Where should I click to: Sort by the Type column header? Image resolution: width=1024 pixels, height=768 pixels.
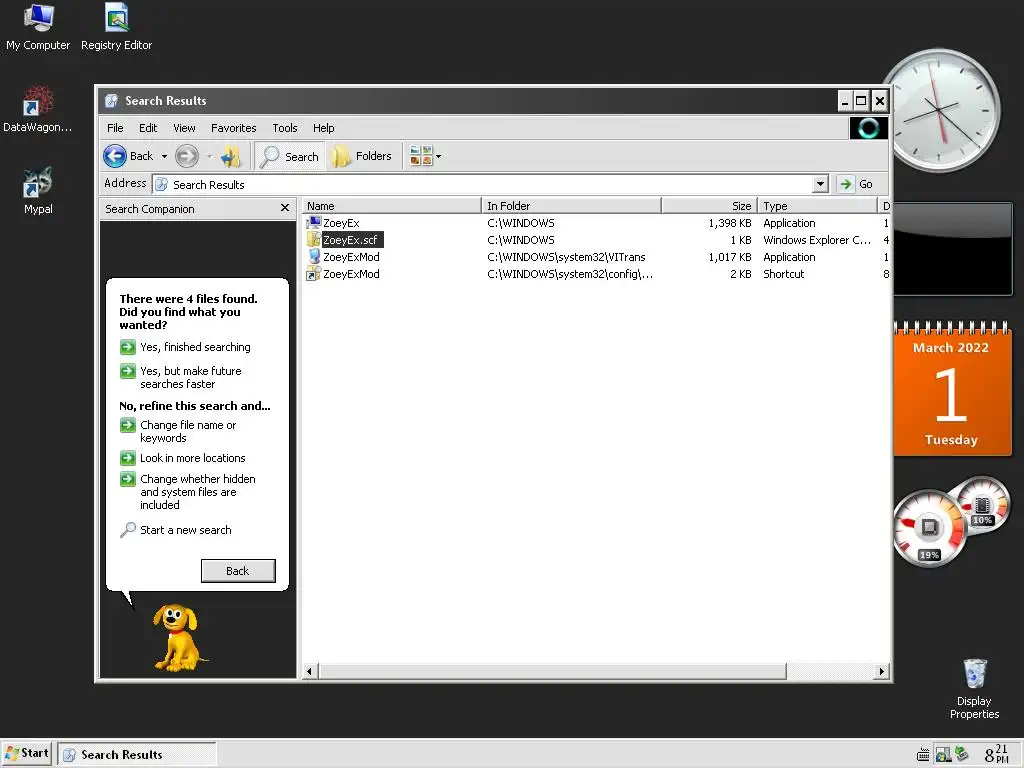click(817, 206)
